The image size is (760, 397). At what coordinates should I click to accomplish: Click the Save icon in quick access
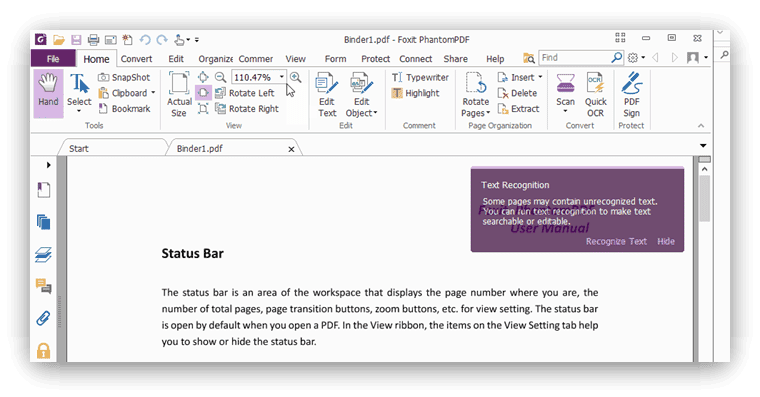point(76,40)
